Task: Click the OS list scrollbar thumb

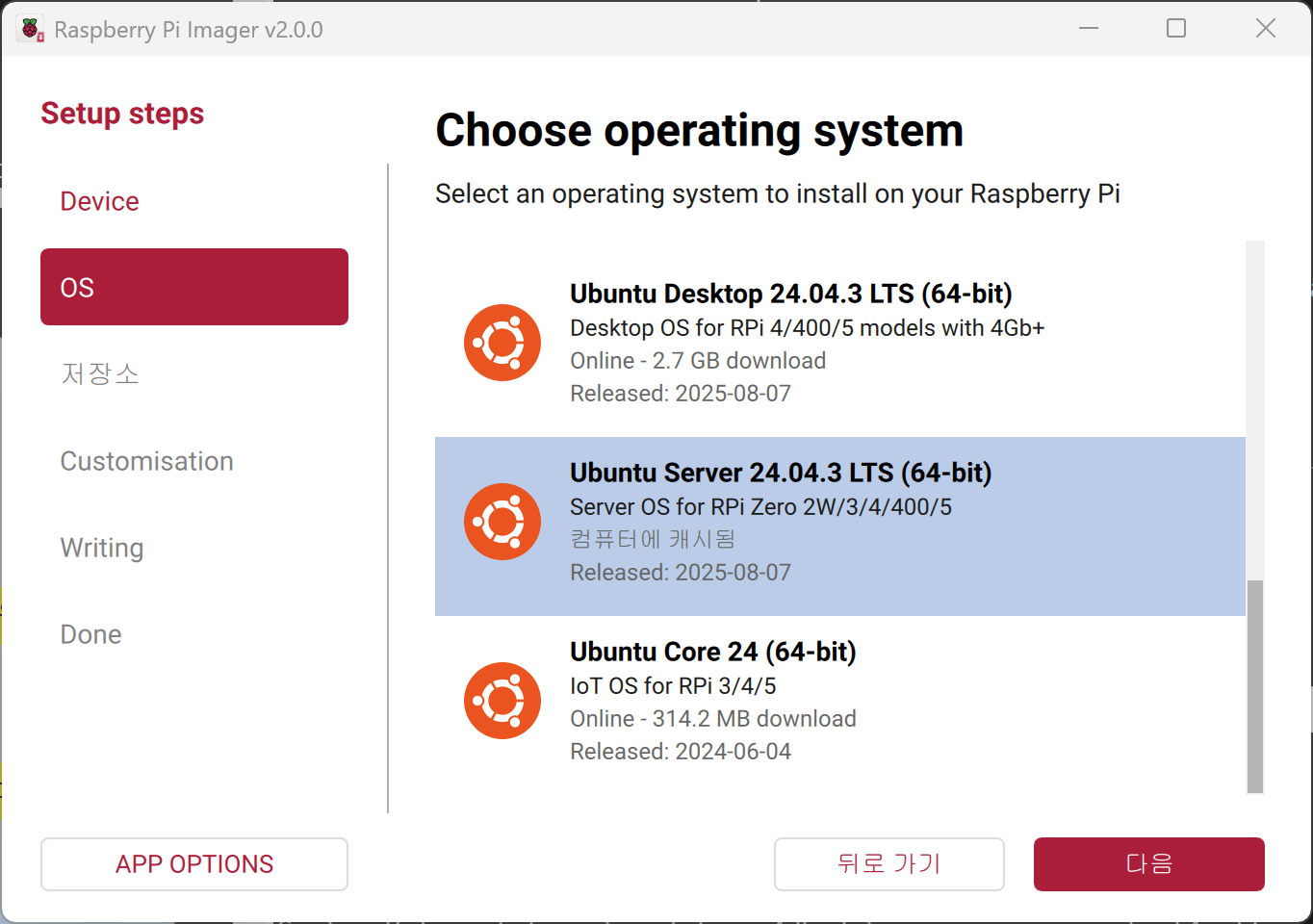Action: (1255, 686)
